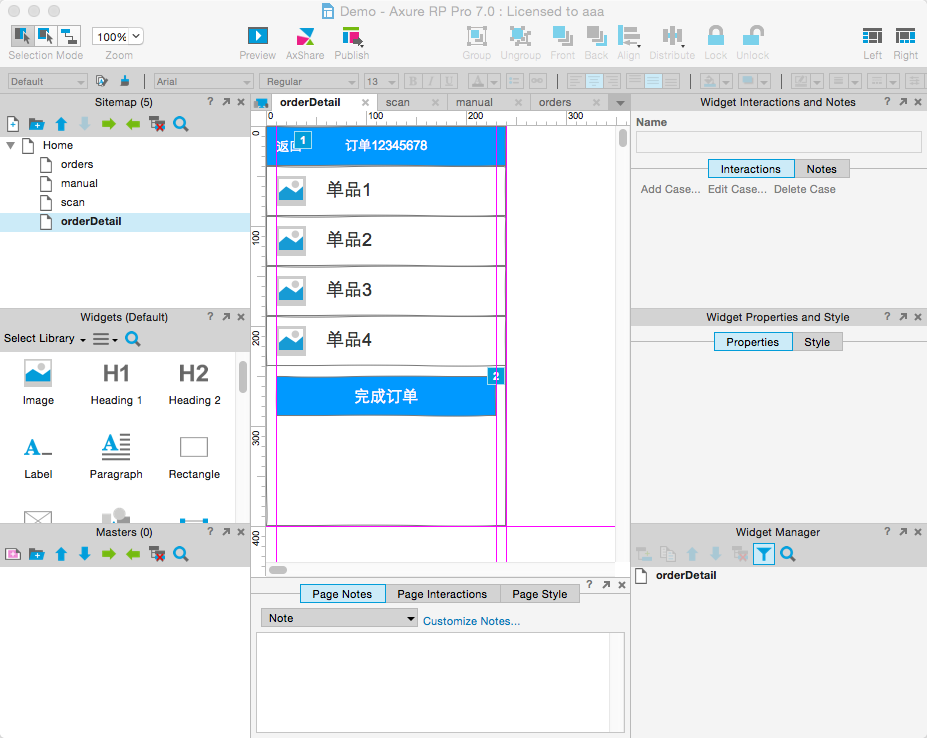Click the Widget Manager filter icon
This screenshot has width=927, height=738.
763,554
